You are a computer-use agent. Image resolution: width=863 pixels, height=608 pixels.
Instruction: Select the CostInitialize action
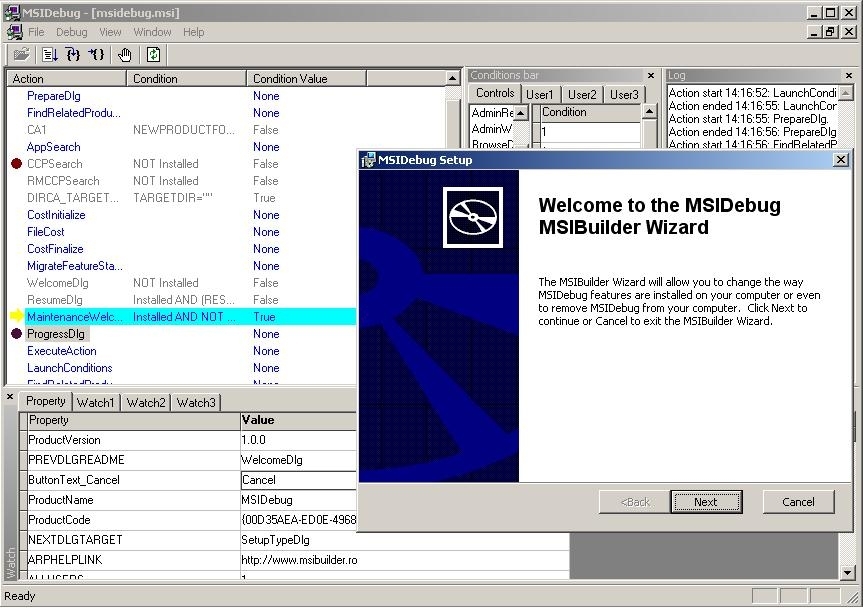click(56, 215)
